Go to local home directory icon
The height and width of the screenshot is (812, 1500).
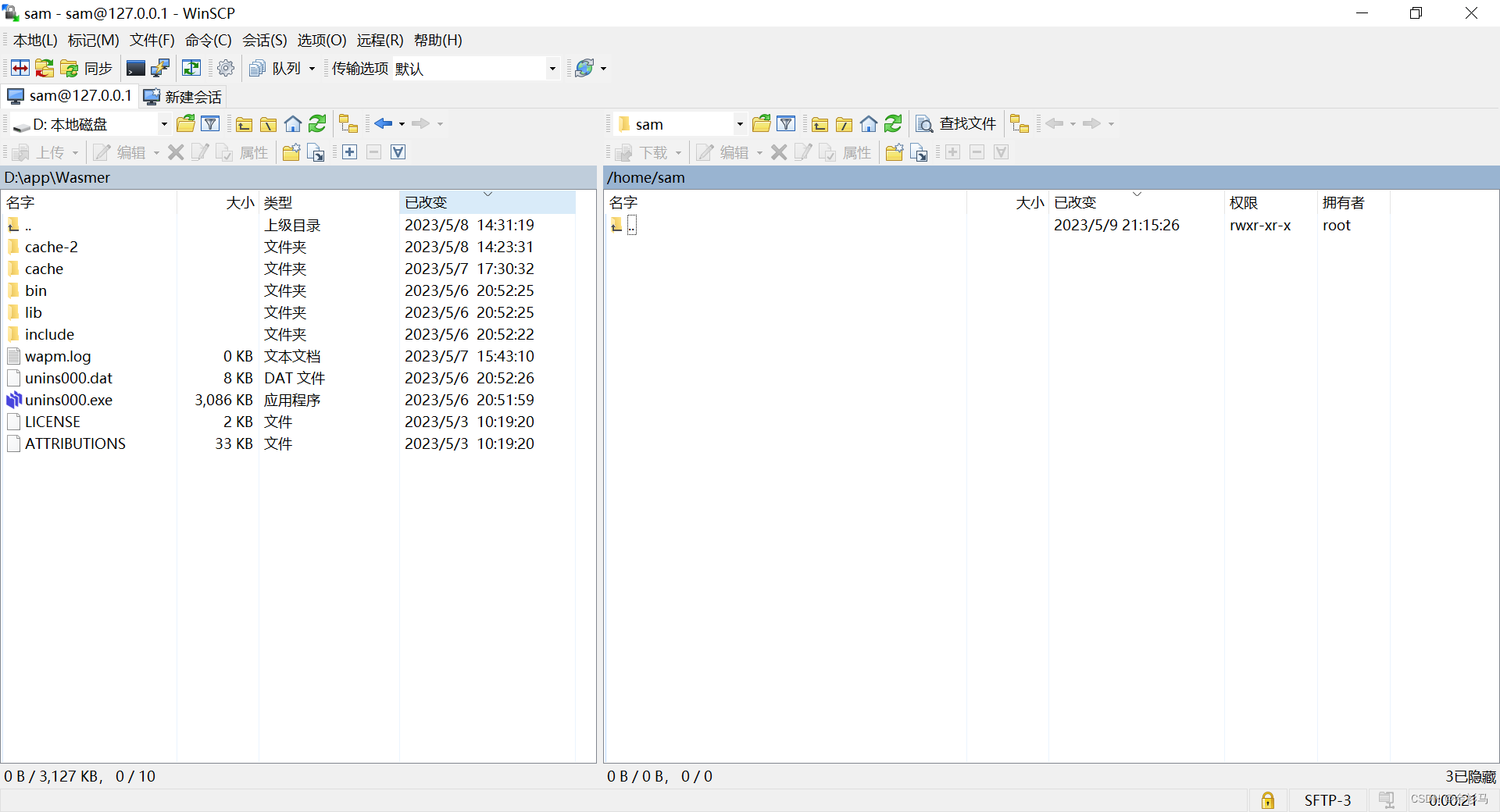[x=293, y=124]
